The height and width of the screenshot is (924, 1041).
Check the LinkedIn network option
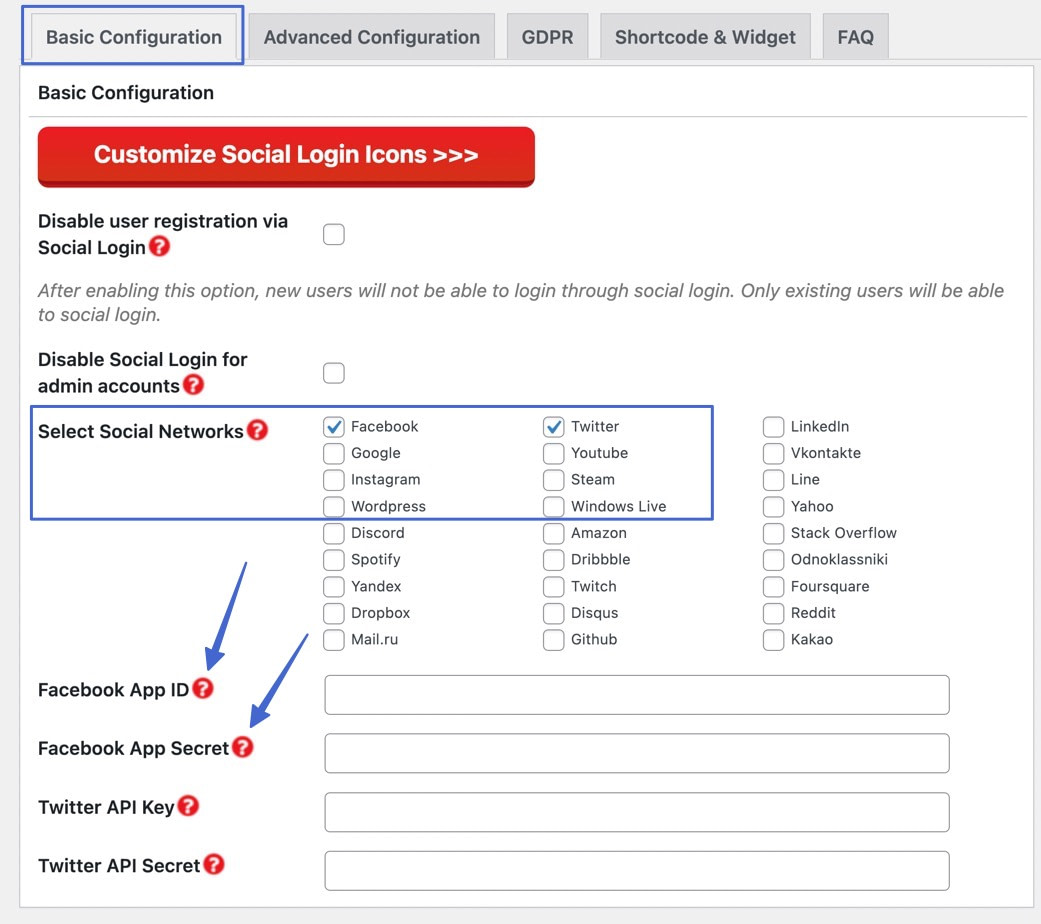pyautogui.click(x=773, y=426)
